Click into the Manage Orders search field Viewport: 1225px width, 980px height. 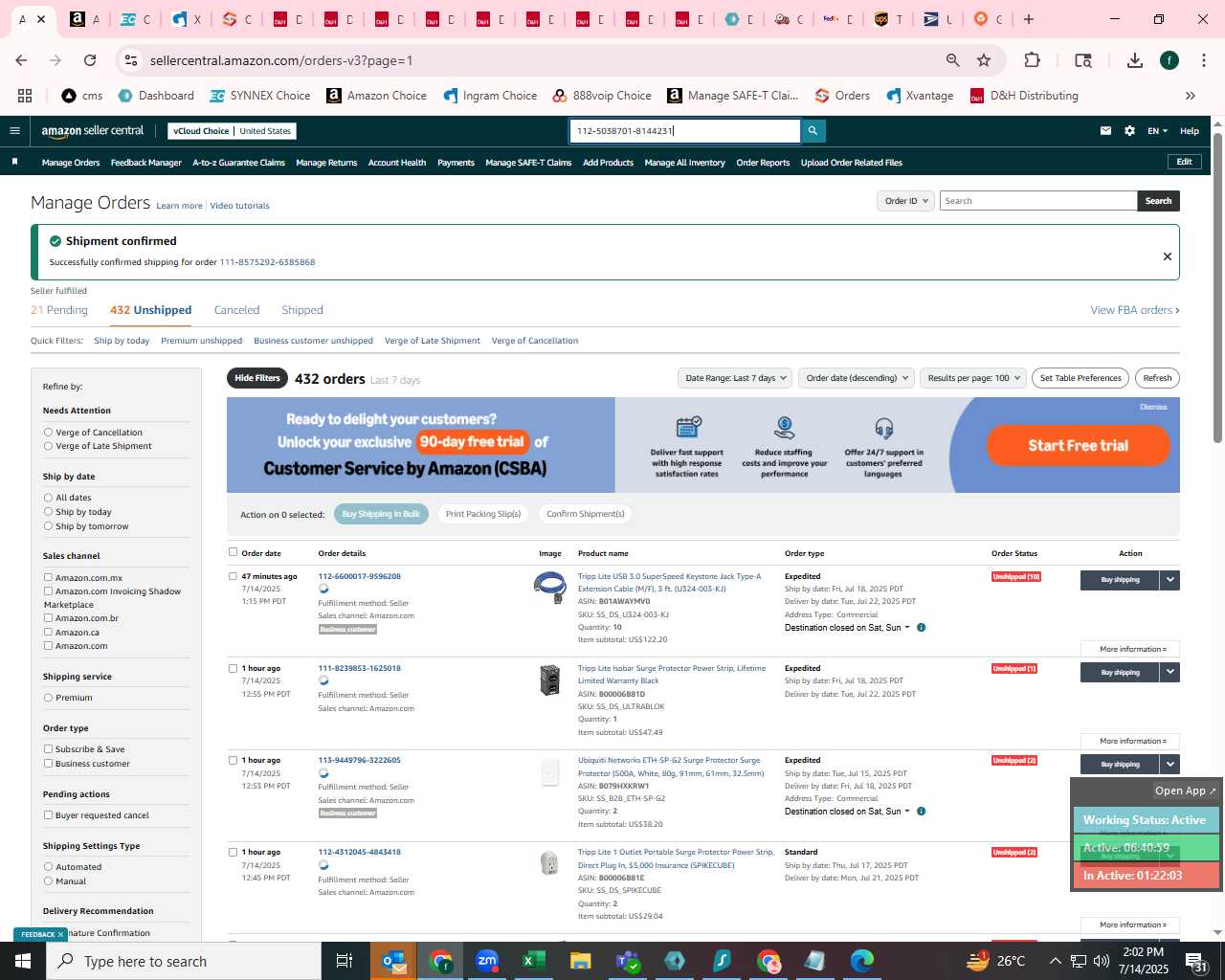[1038, 201]
